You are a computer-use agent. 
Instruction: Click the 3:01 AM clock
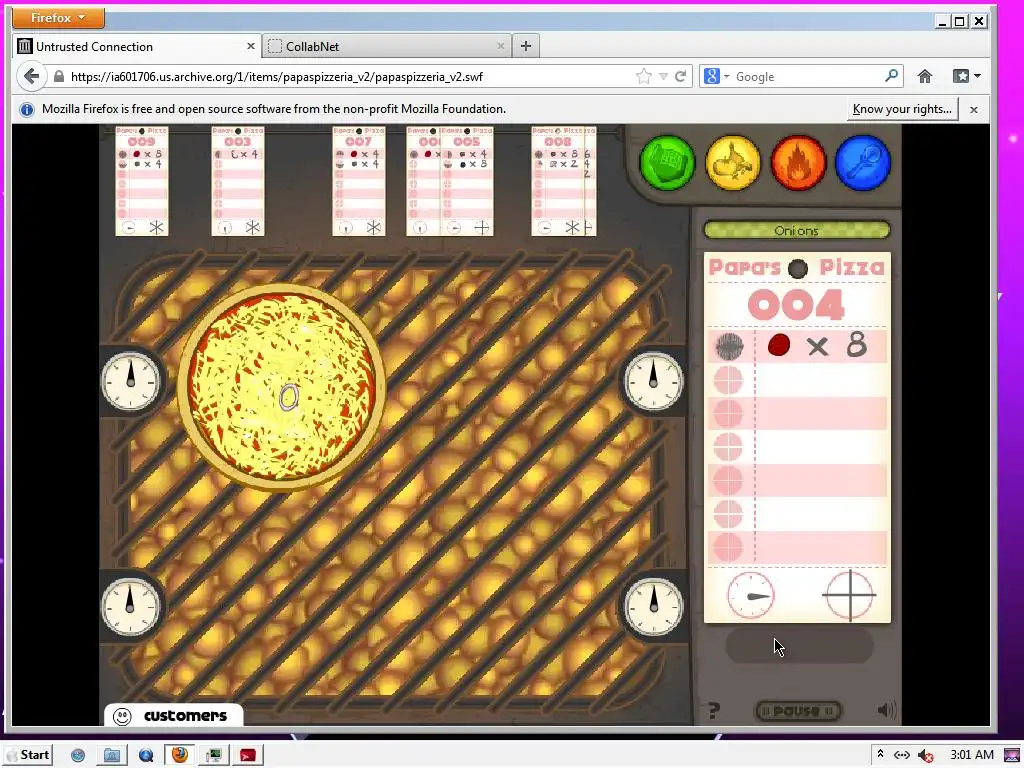972,755
